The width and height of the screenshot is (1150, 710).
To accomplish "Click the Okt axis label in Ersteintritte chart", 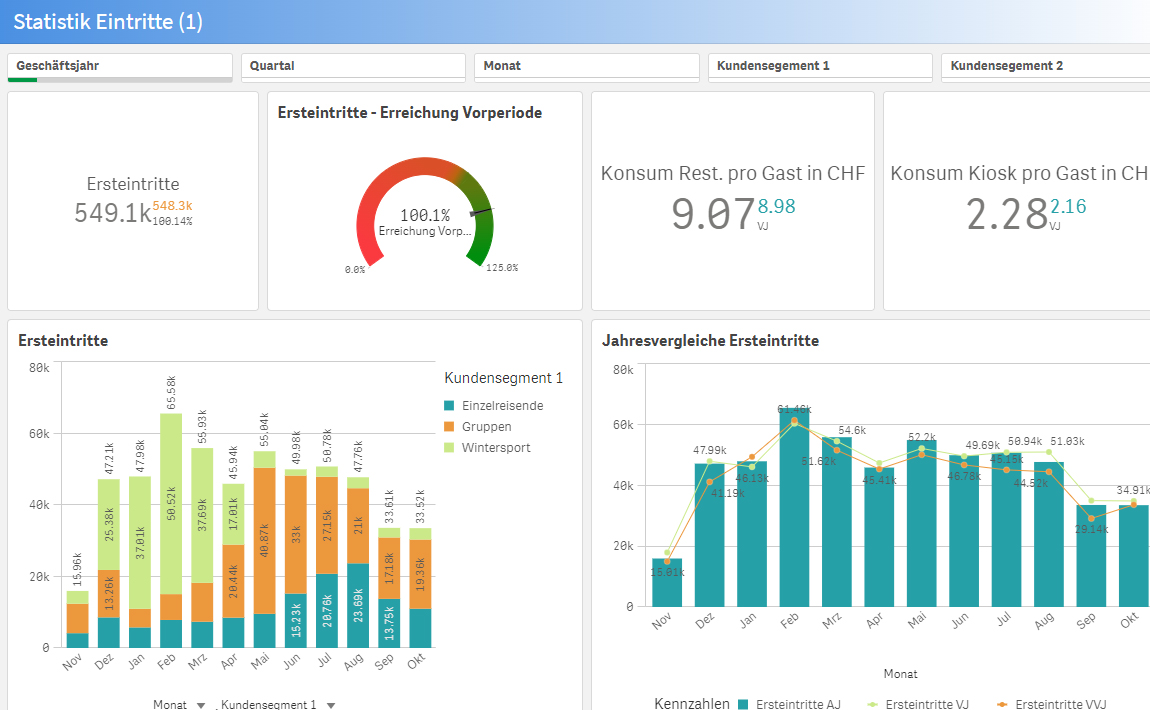I will pos(416,661).
